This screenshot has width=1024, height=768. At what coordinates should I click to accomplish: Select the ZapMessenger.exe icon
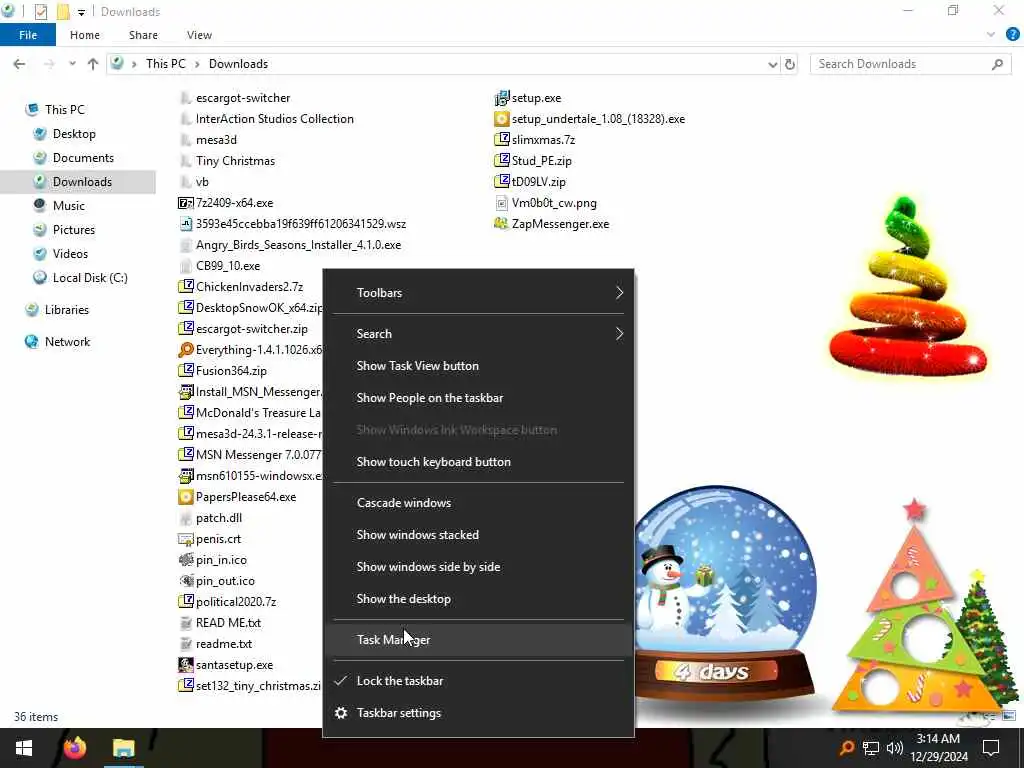[502, 224]
